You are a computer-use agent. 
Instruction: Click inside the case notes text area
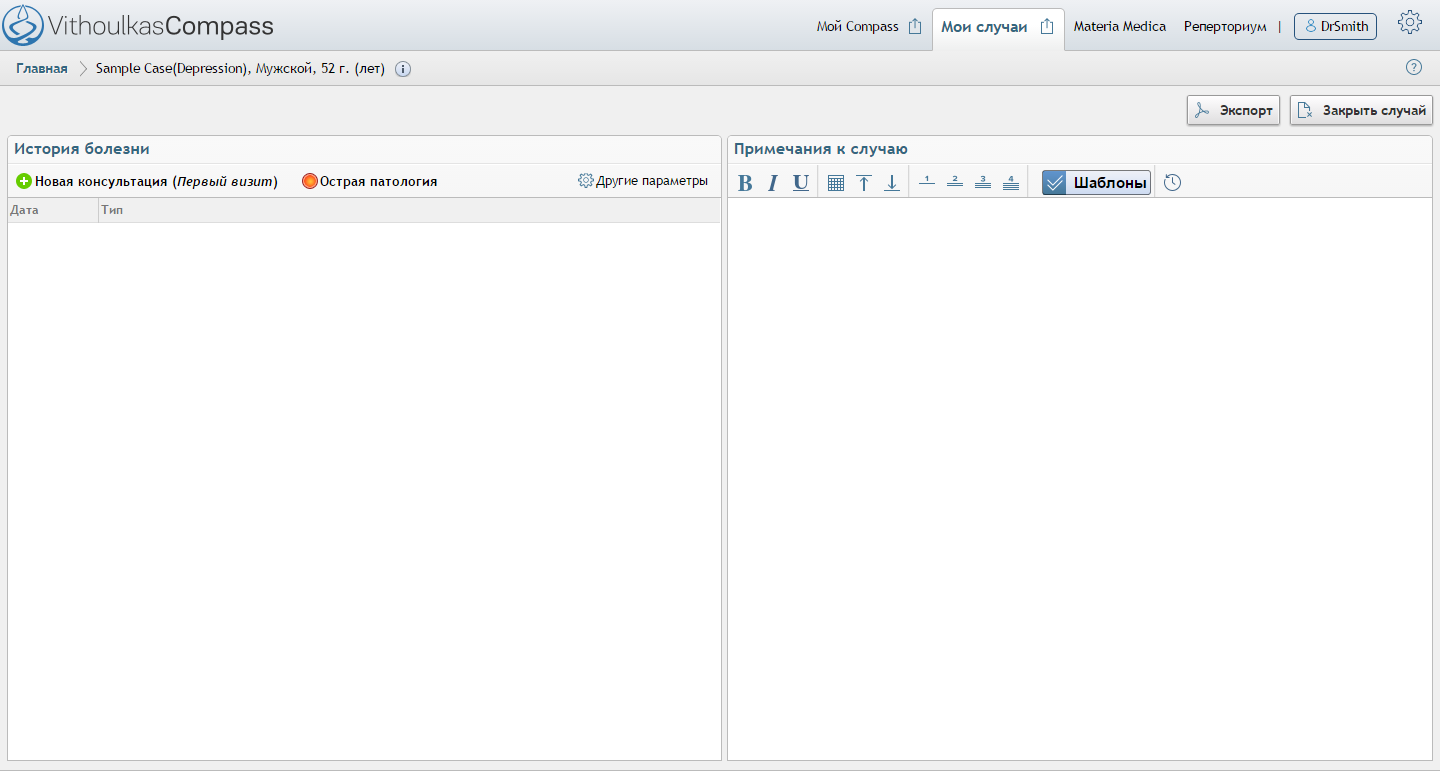coord(1080,478)
